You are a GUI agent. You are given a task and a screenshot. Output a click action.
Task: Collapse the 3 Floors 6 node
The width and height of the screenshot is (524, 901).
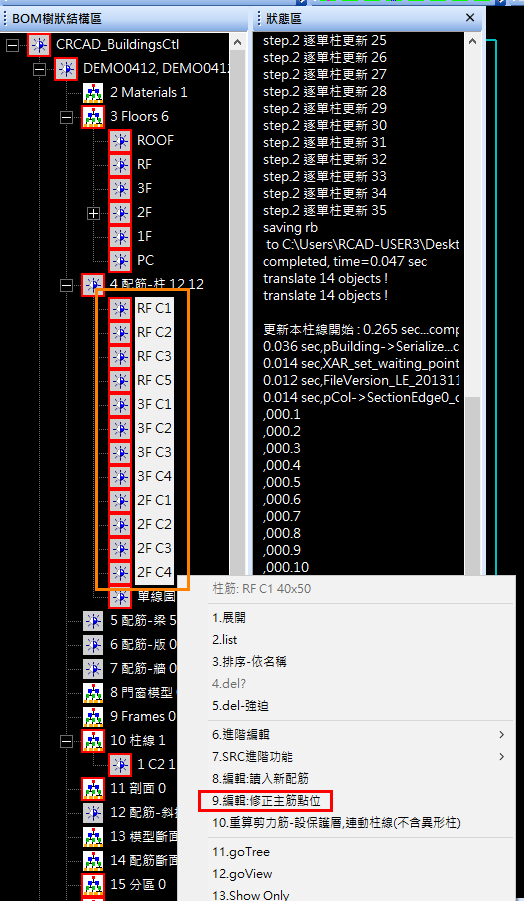pyautogui.click(x=67, y=117)
